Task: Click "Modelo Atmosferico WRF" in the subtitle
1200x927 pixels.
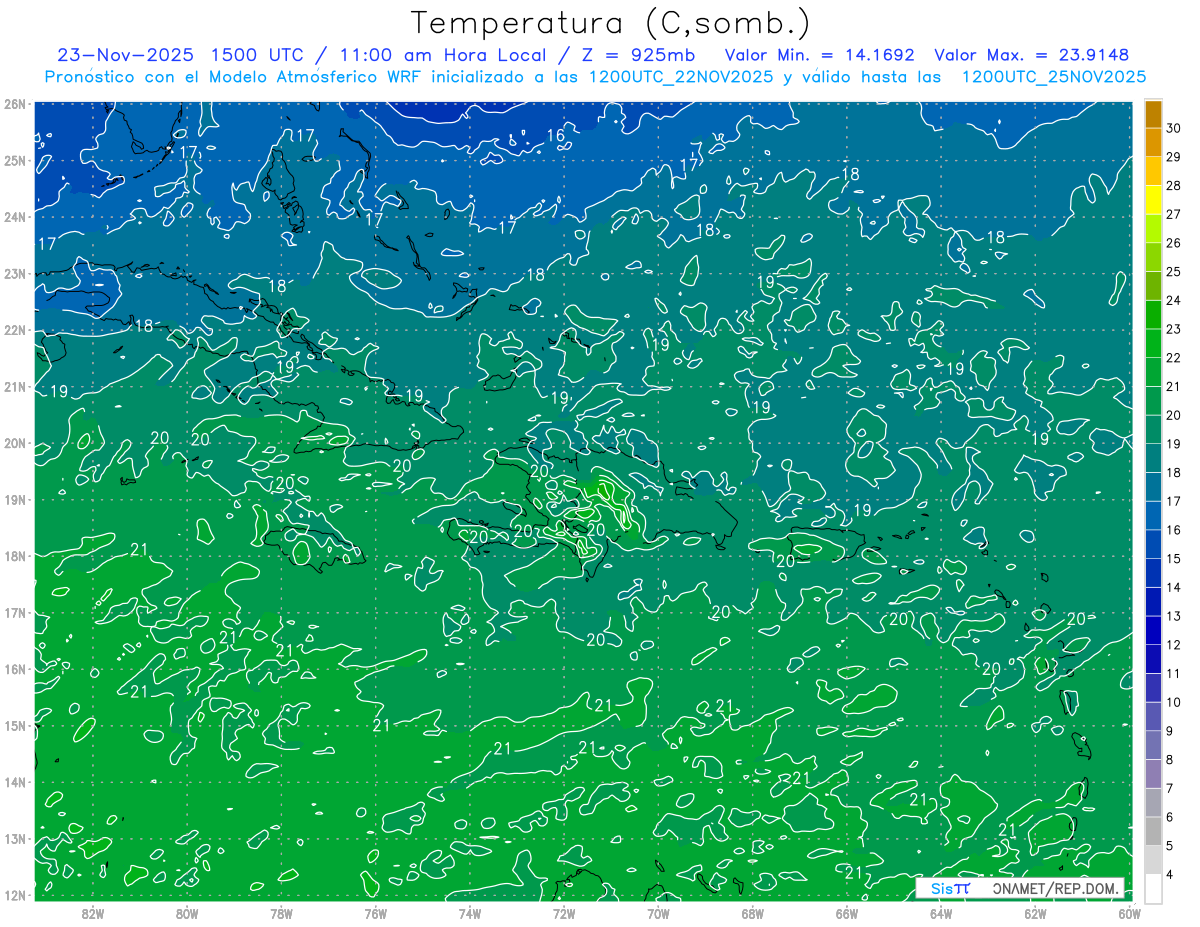Action: click(x=324, y=77)
